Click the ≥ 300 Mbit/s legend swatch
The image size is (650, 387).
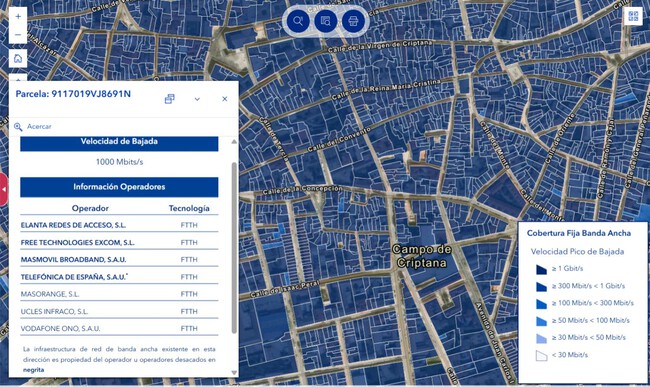(541, 287)
